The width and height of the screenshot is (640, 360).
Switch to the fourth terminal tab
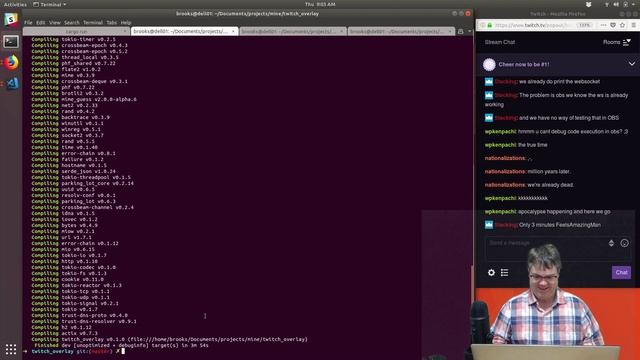[x=401, y=31]
